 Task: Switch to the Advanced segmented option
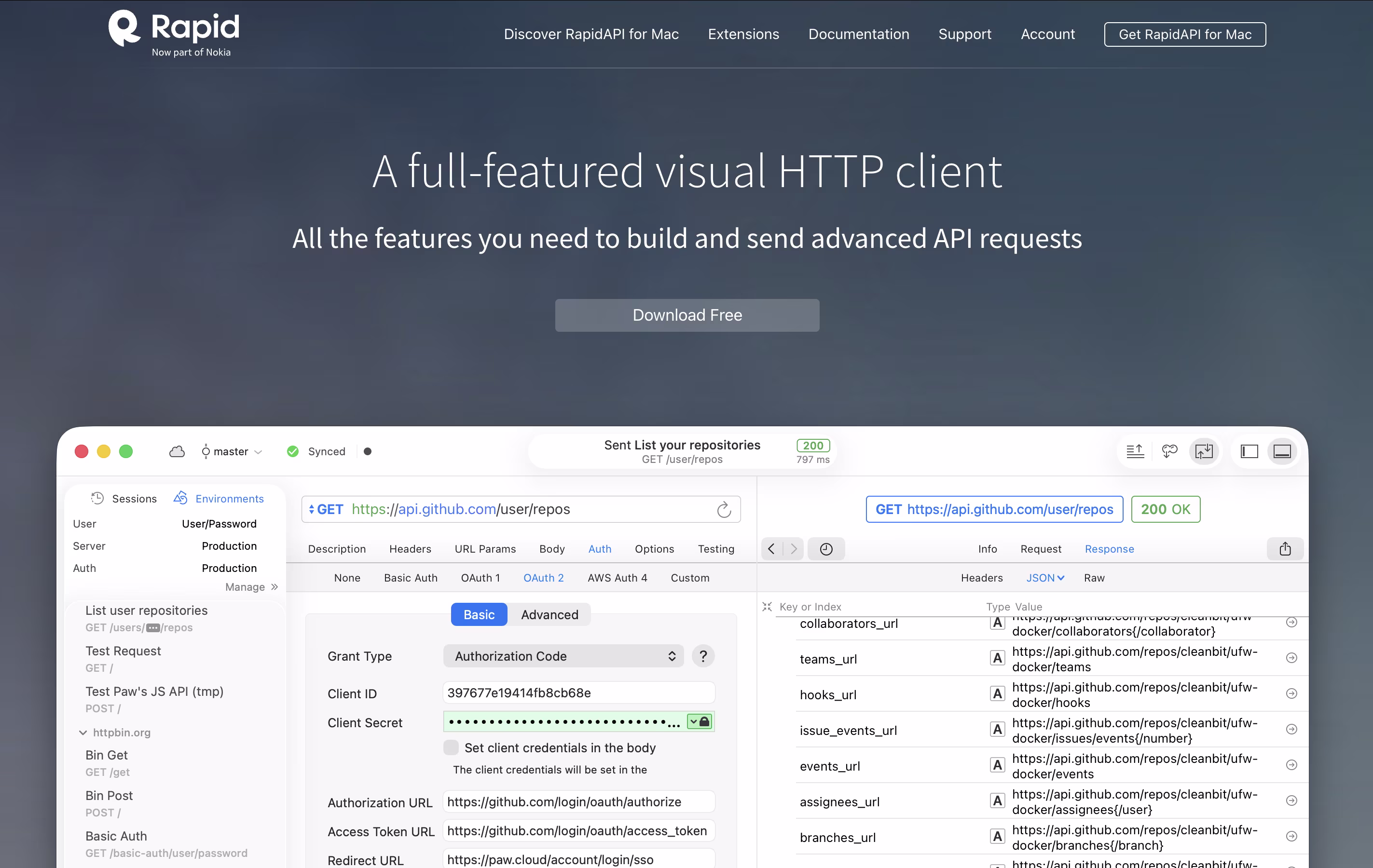click(549, 614)
